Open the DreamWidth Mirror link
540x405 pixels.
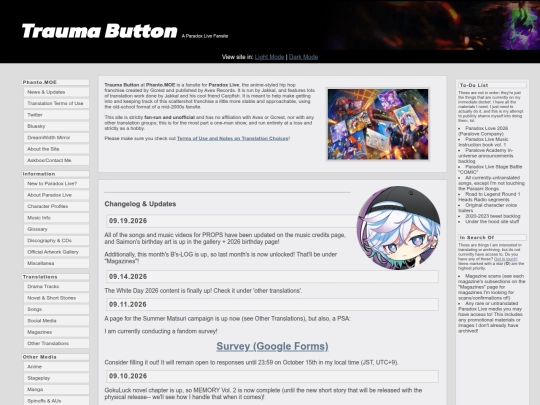pos(56,137)
